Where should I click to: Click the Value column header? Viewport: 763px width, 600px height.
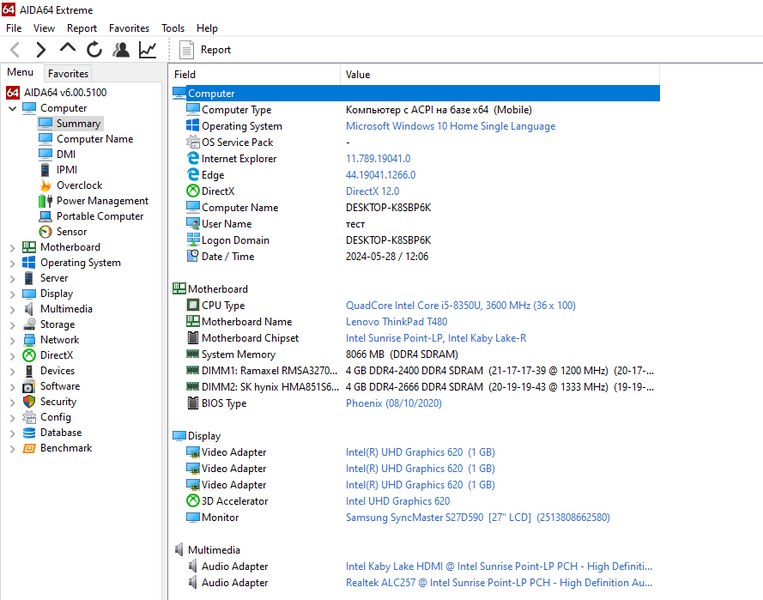pos(500,74)
